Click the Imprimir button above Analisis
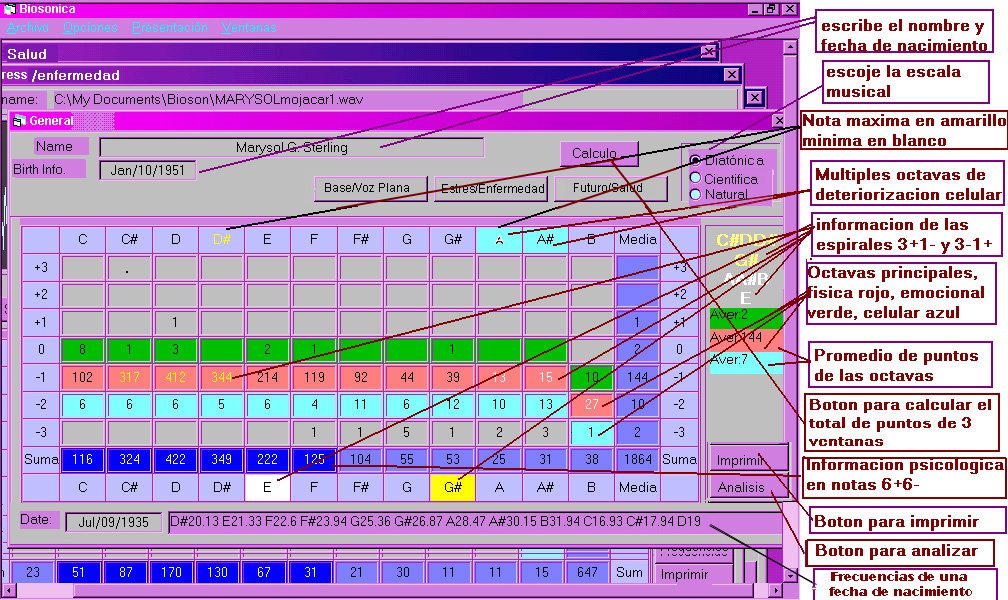 coord(741,460)
